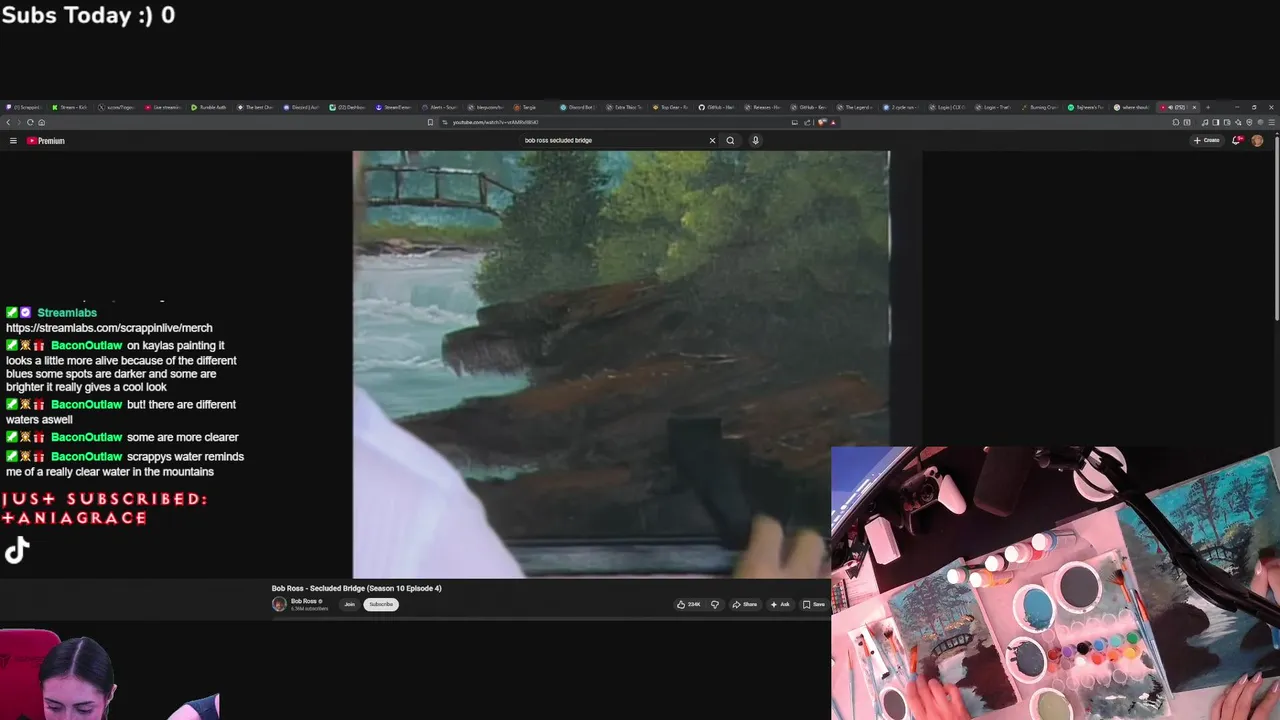Open the Bob Ross channel avatar

pyautogui.click(x=279, y=604)
